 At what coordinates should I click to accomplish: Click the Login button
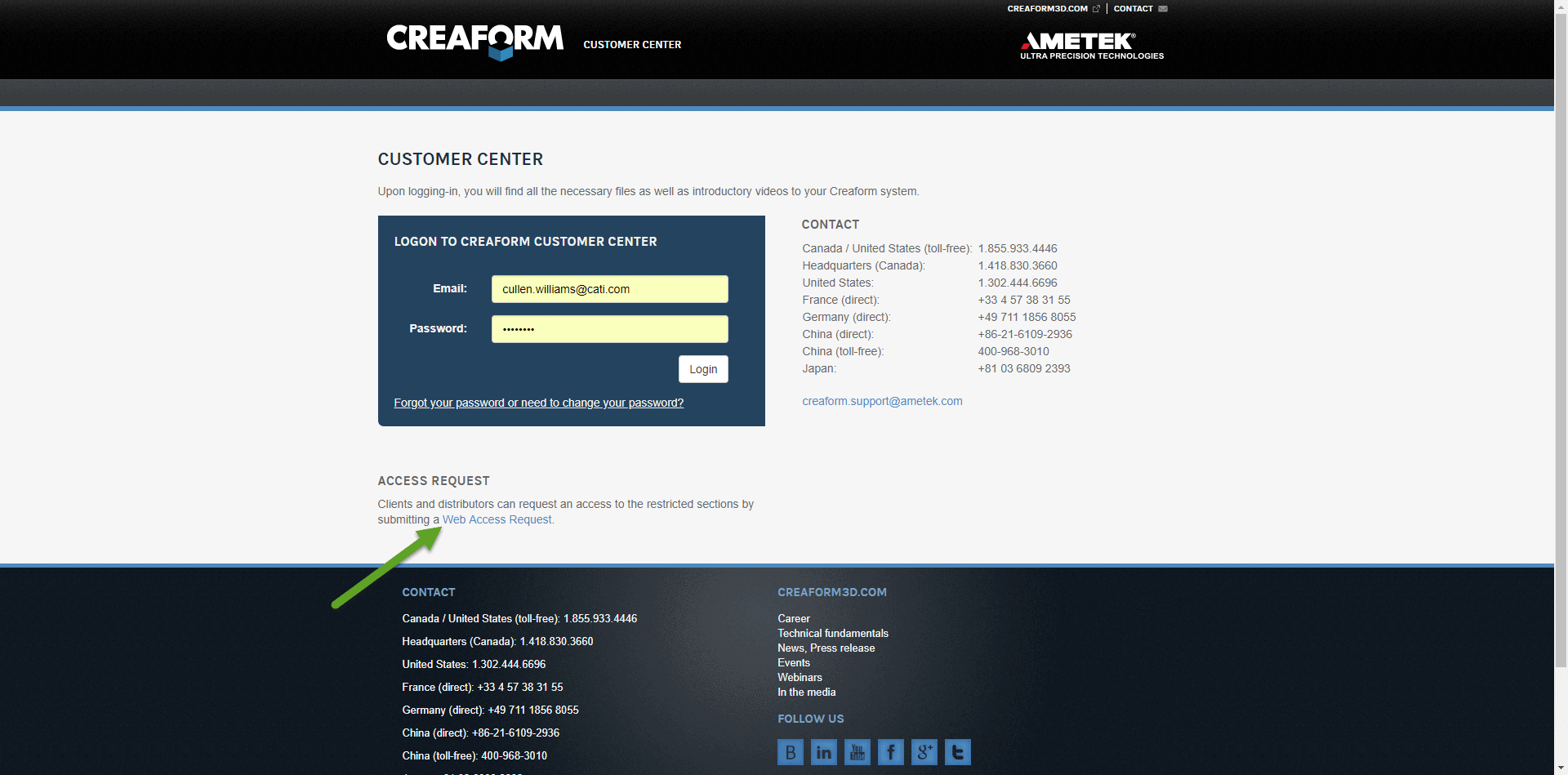click(703, 369)
